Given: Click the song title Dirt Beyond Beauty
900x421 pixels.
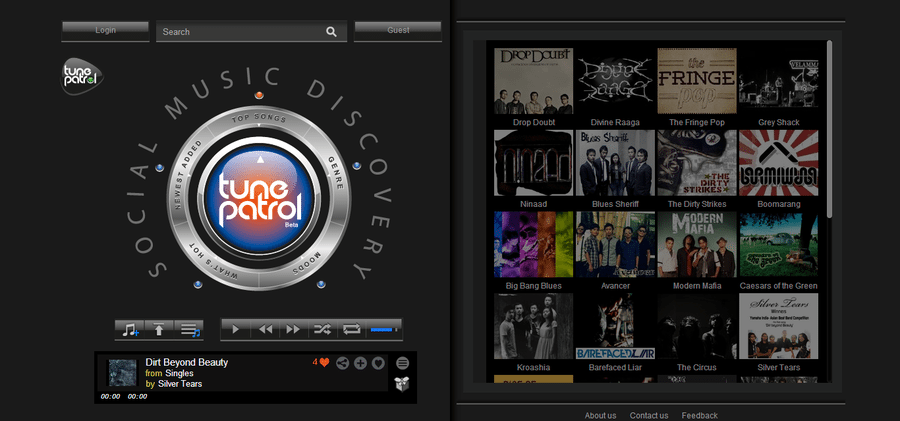Looking at the screenshot, I should tap(187, 362).
